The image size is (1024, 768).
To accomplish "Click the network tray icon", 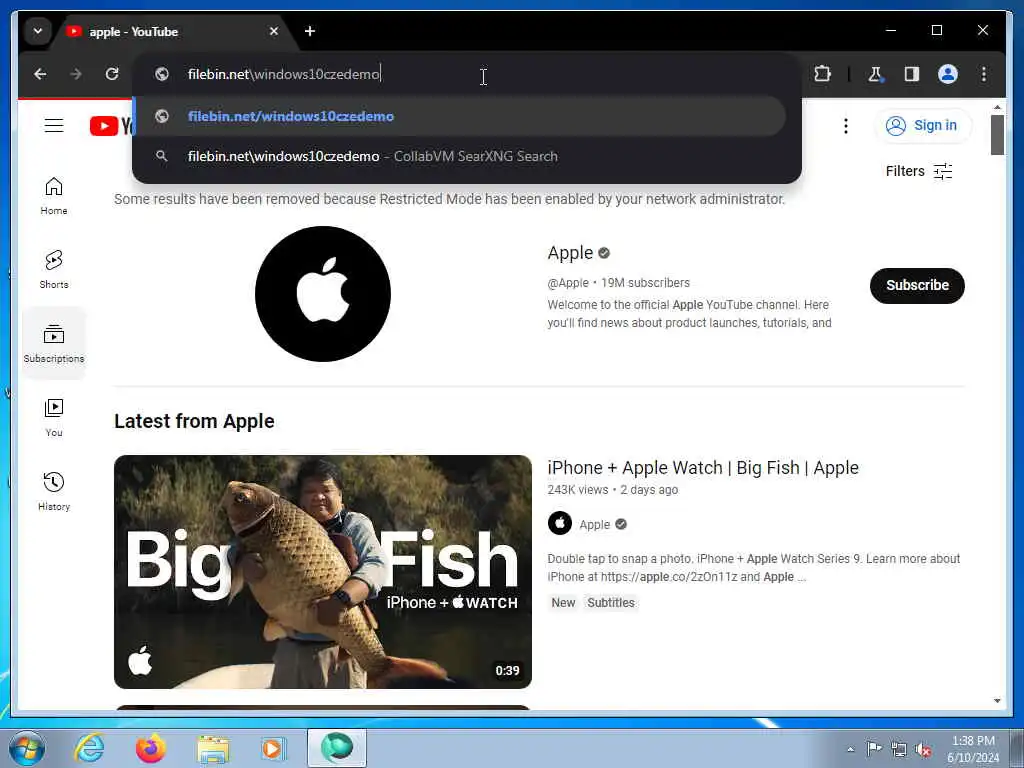I will click(x=899, y=749).
